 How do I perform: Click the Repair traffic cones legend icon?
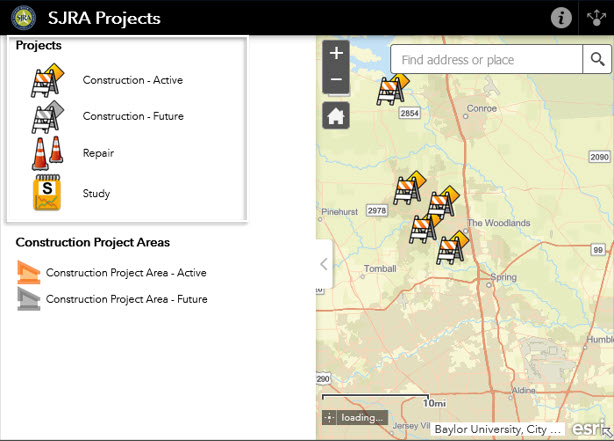tap(47, 153)
